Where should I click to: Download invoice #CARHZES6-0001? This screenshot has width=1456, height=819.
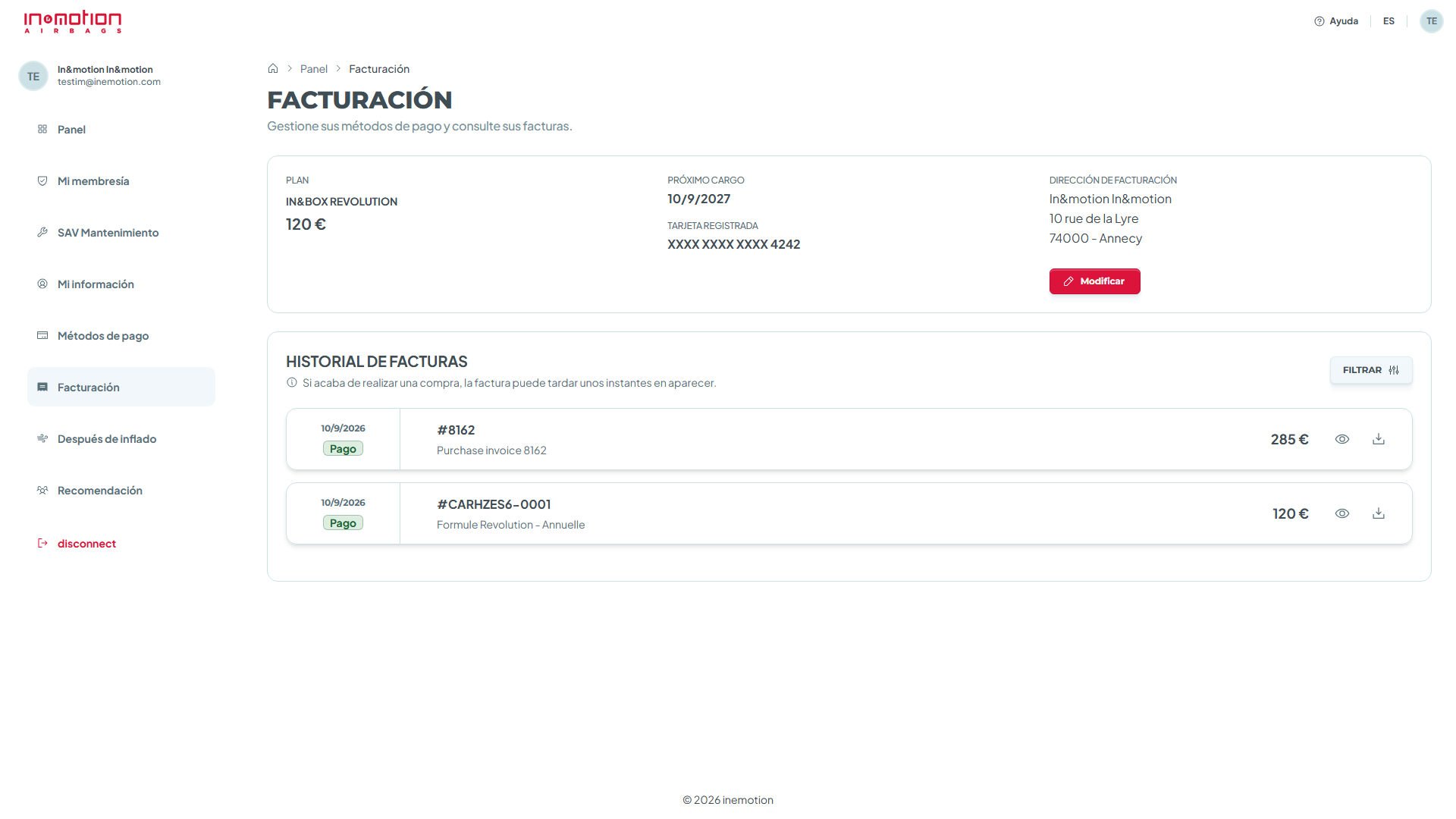point(1378,513)
